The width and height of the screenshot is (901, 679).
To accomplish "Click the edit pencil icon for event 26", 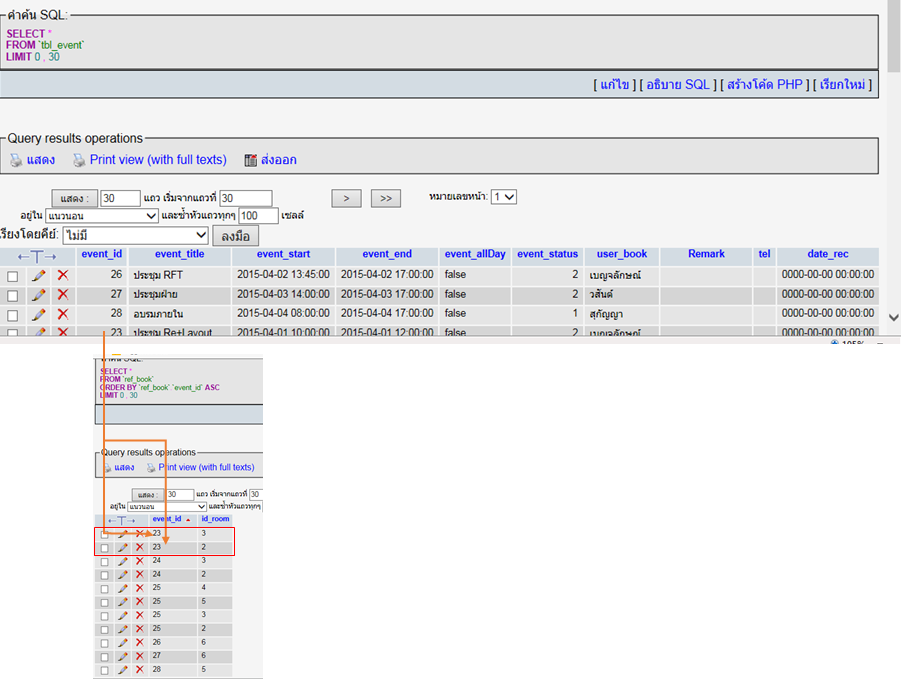I will tap(39, 275).
